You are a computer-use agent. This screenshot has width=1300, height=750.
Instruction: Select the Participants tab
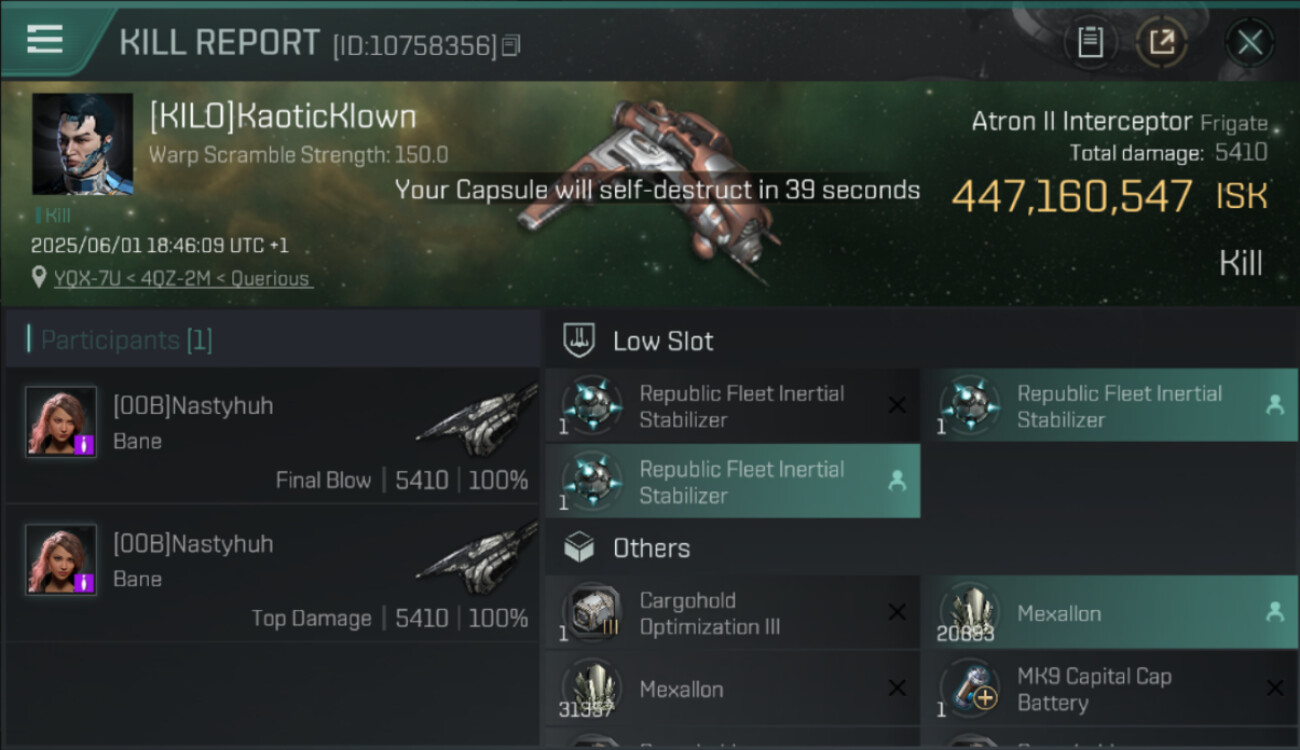[x=125, y=340]
